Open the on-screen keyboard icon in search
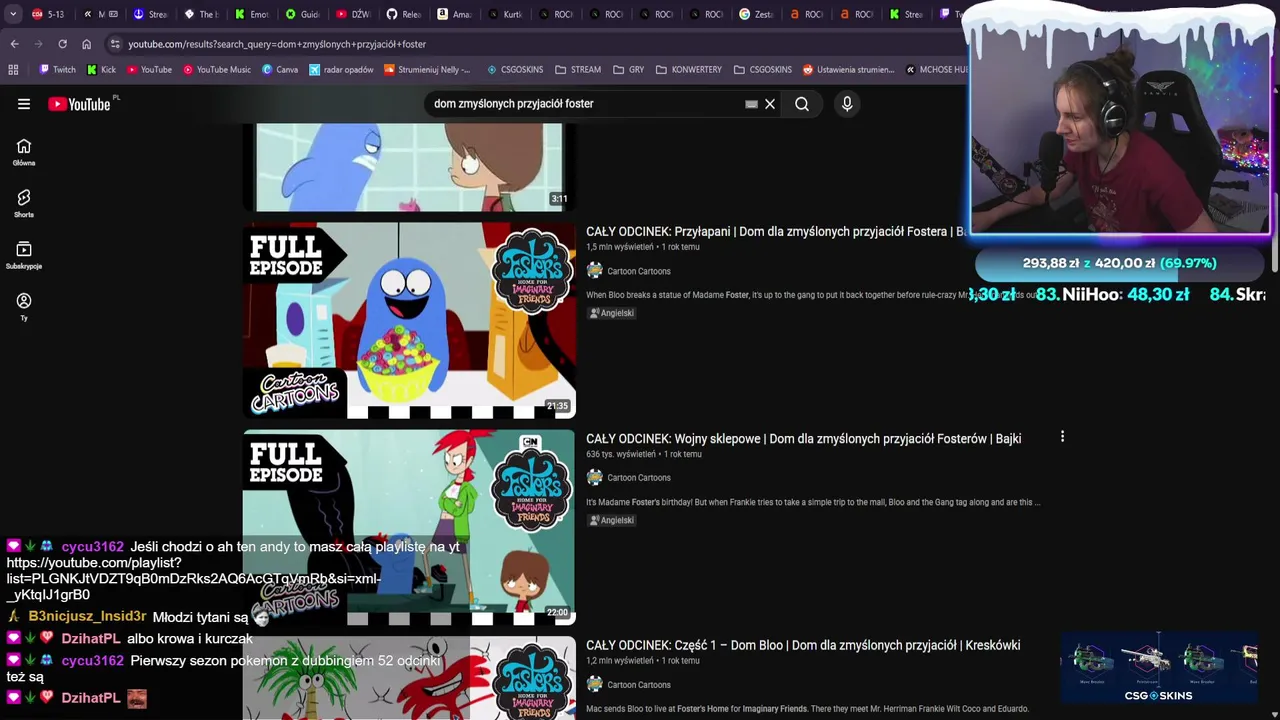The width and height of the screenshot is (1280, 720). (x=751, y=104)
